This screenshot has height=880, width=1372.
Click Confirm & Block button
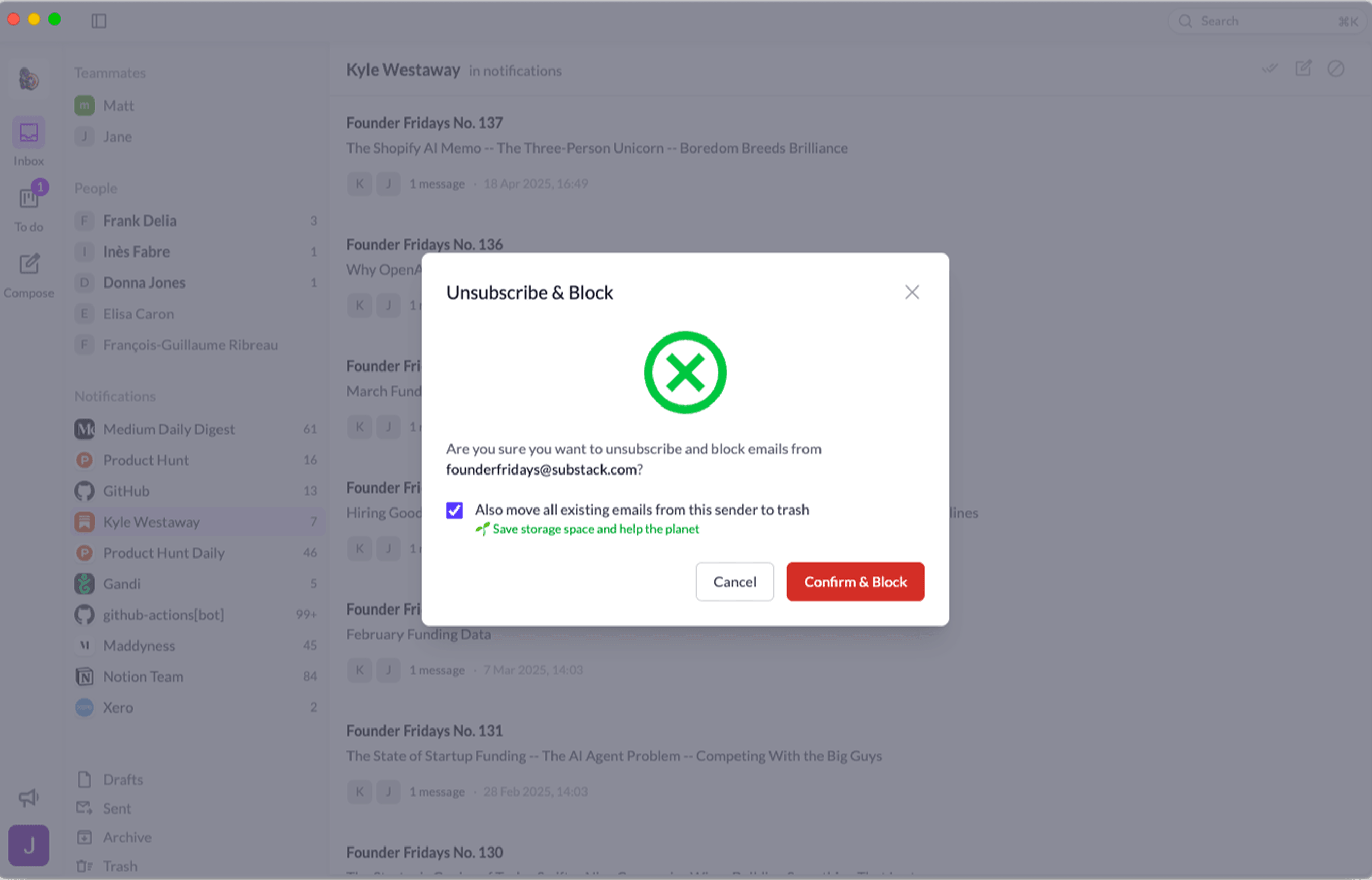(855, 582)
